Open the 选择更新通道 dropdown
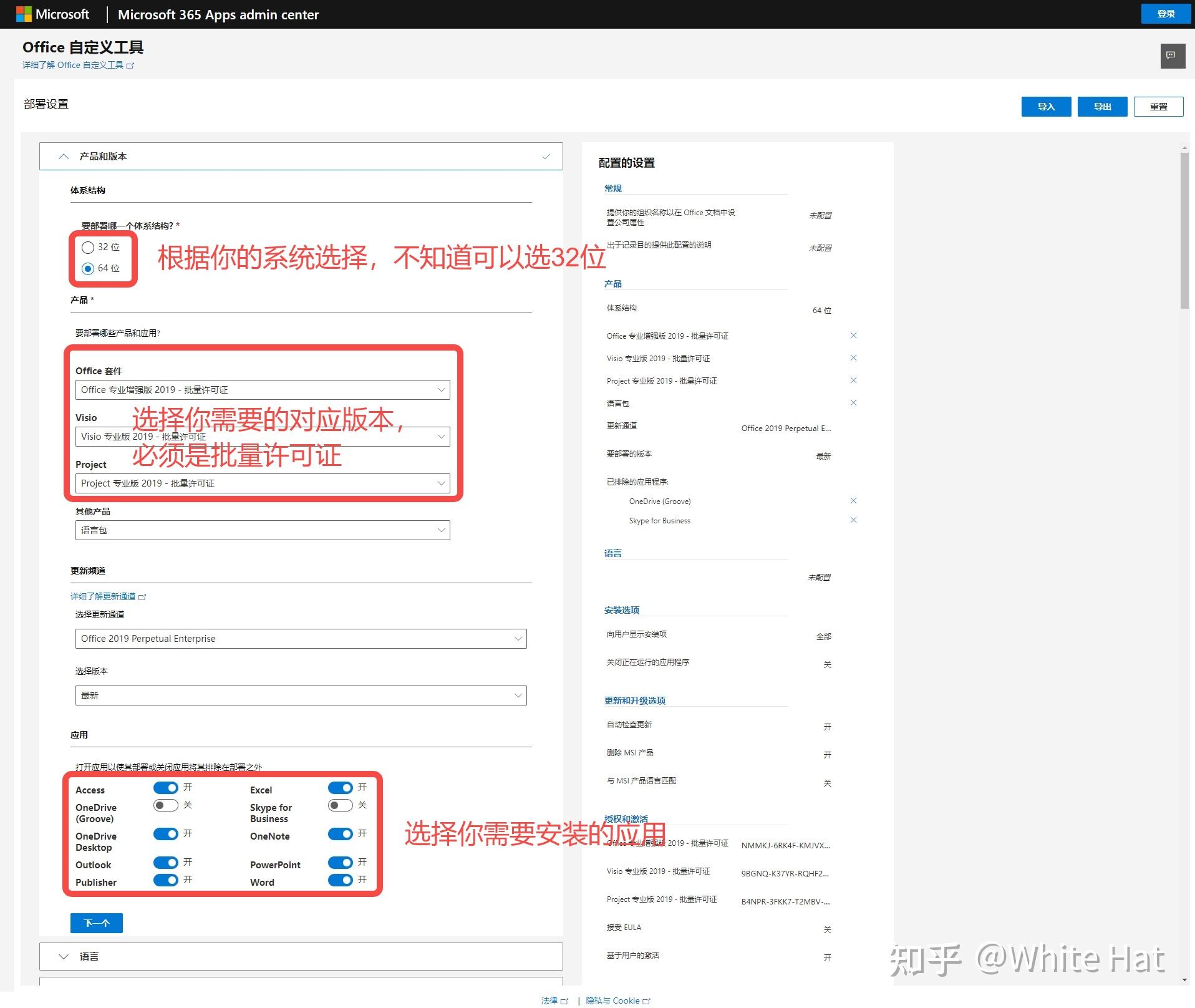 (x=301, y=639)
